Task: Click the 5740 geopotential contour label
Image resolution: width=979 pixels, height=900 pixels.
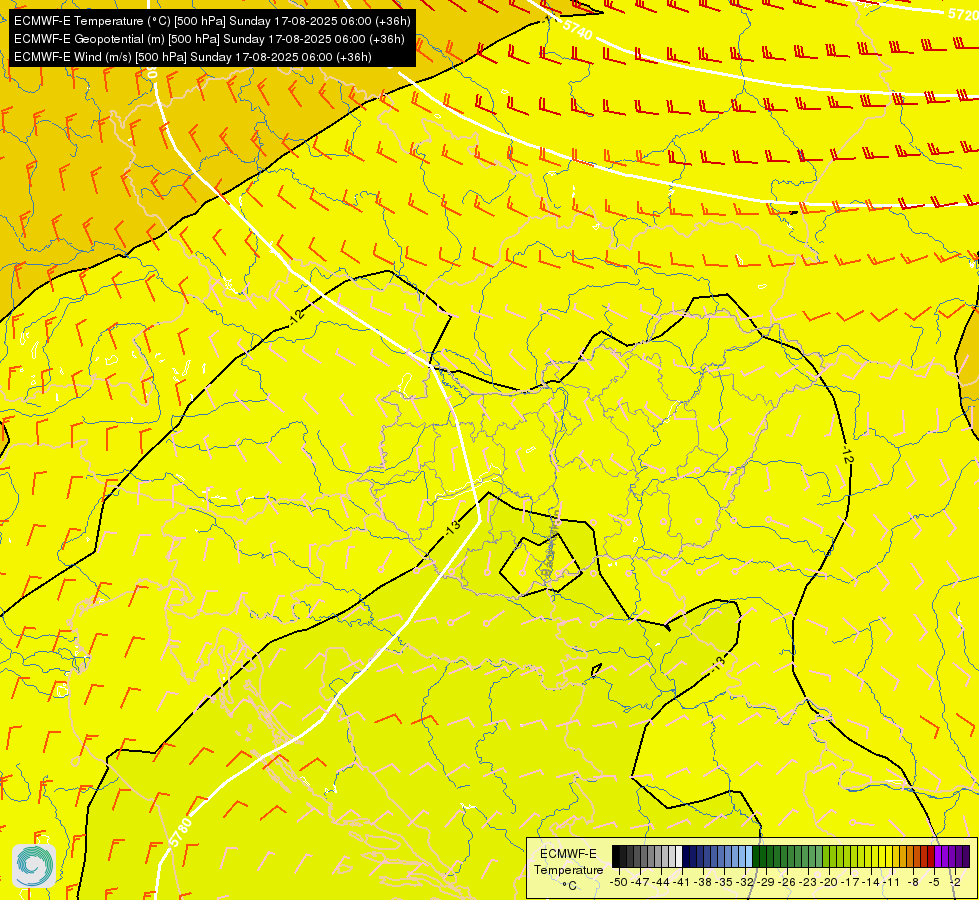Action: click(577, 29)
